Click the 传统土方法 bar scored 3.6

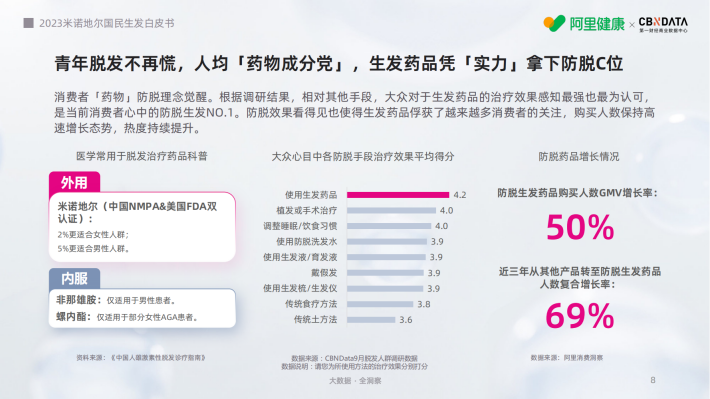tap(371, 320)
